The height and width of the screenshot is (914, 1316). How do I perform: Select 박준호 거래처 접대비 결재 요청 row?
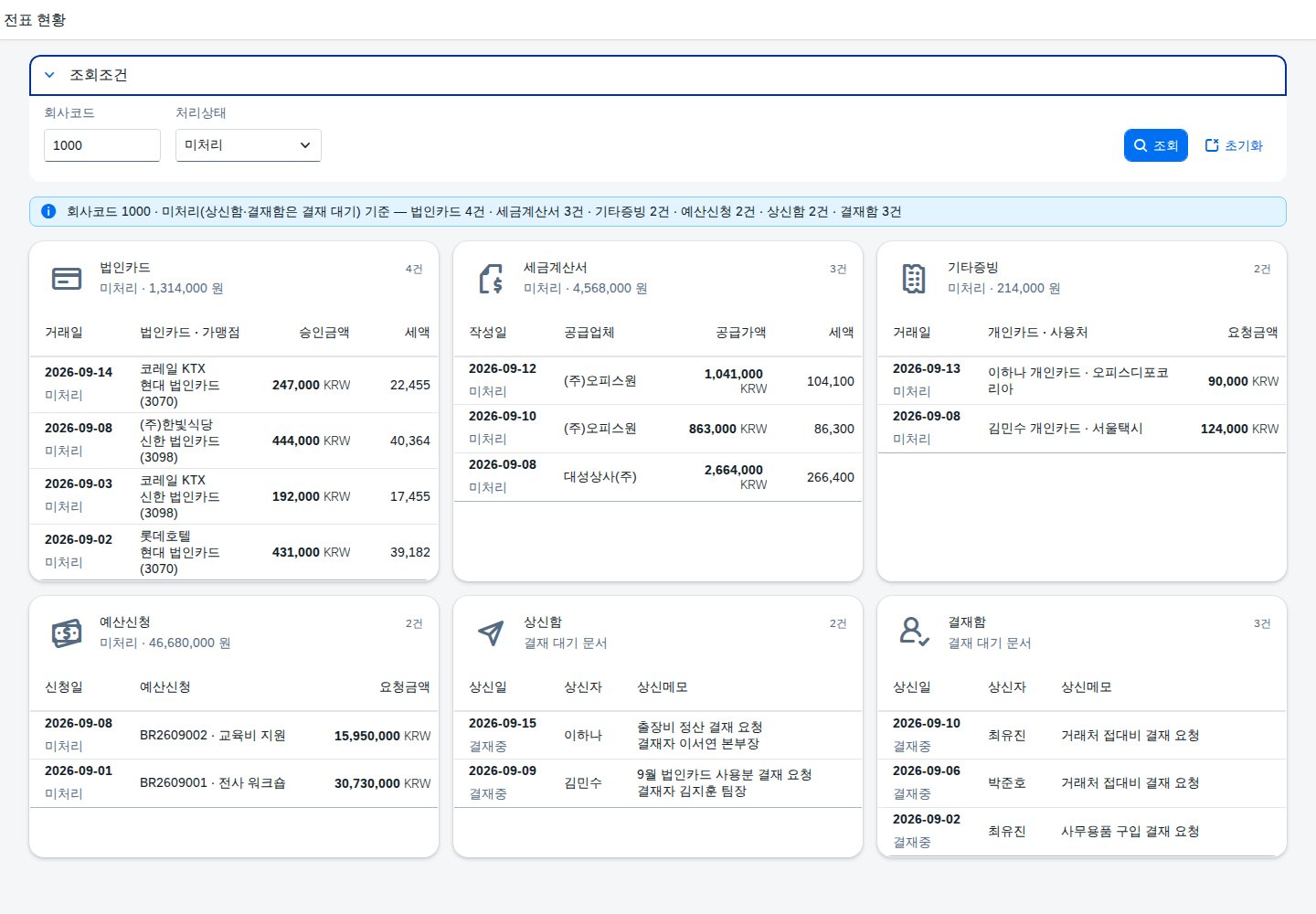[x=1082, y=783]
